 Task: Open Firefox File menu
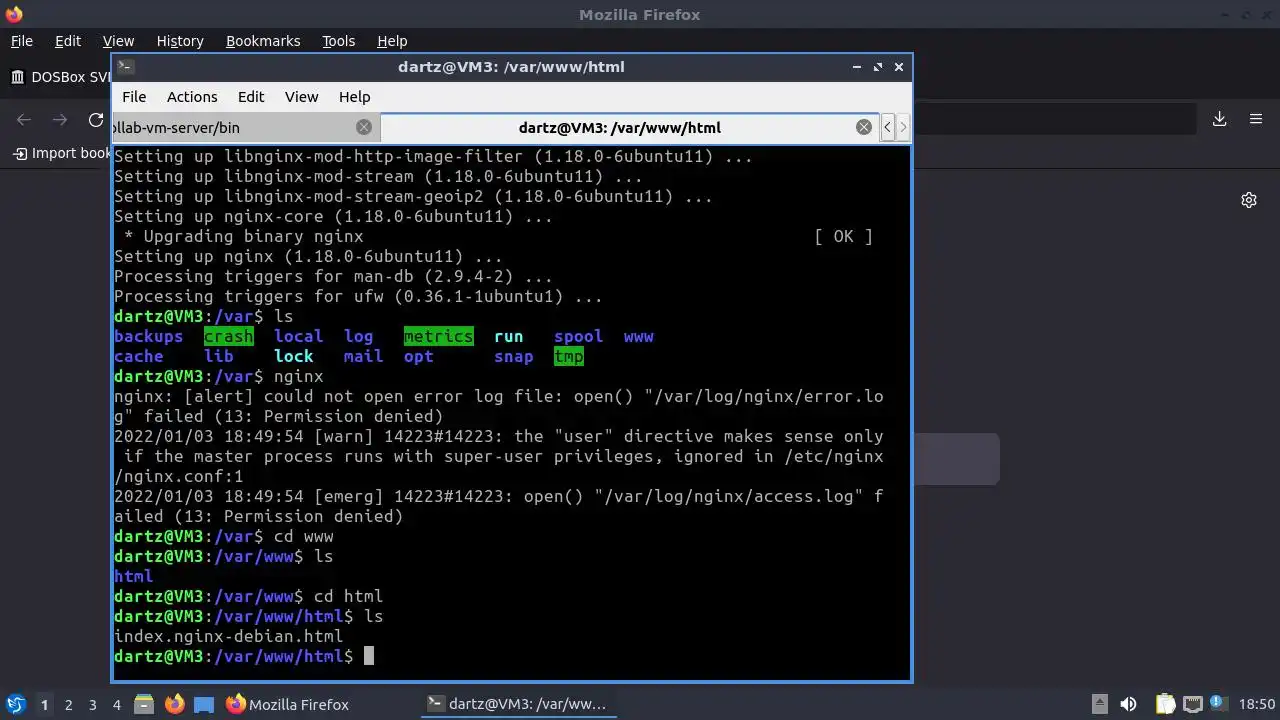[x=22, y=41]
